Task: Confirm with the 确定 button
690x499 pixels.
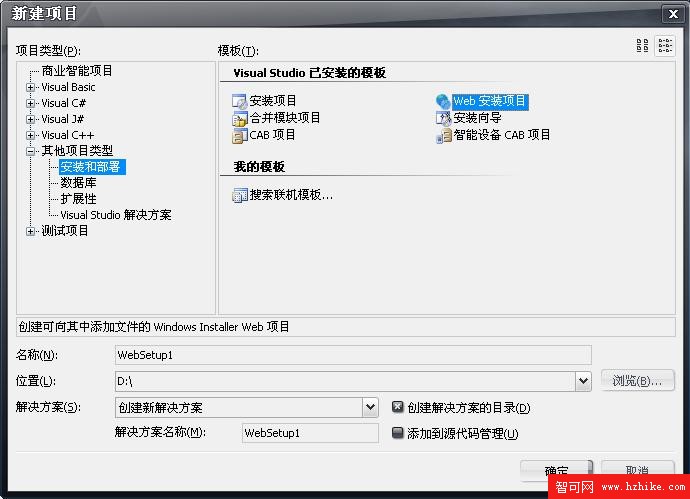Action: pos(556,471)
